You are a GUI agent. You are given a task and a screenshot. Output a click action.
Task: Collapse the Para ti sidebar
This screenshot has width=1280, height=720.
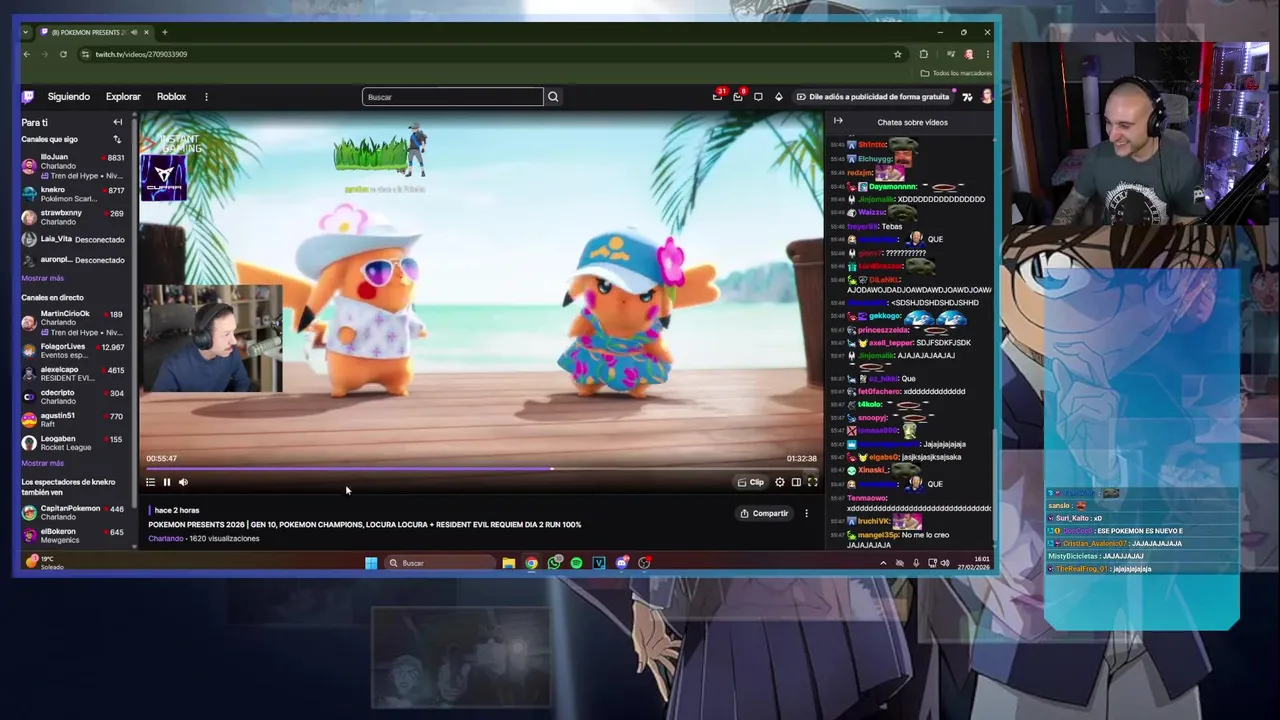(x=117, y=122)
